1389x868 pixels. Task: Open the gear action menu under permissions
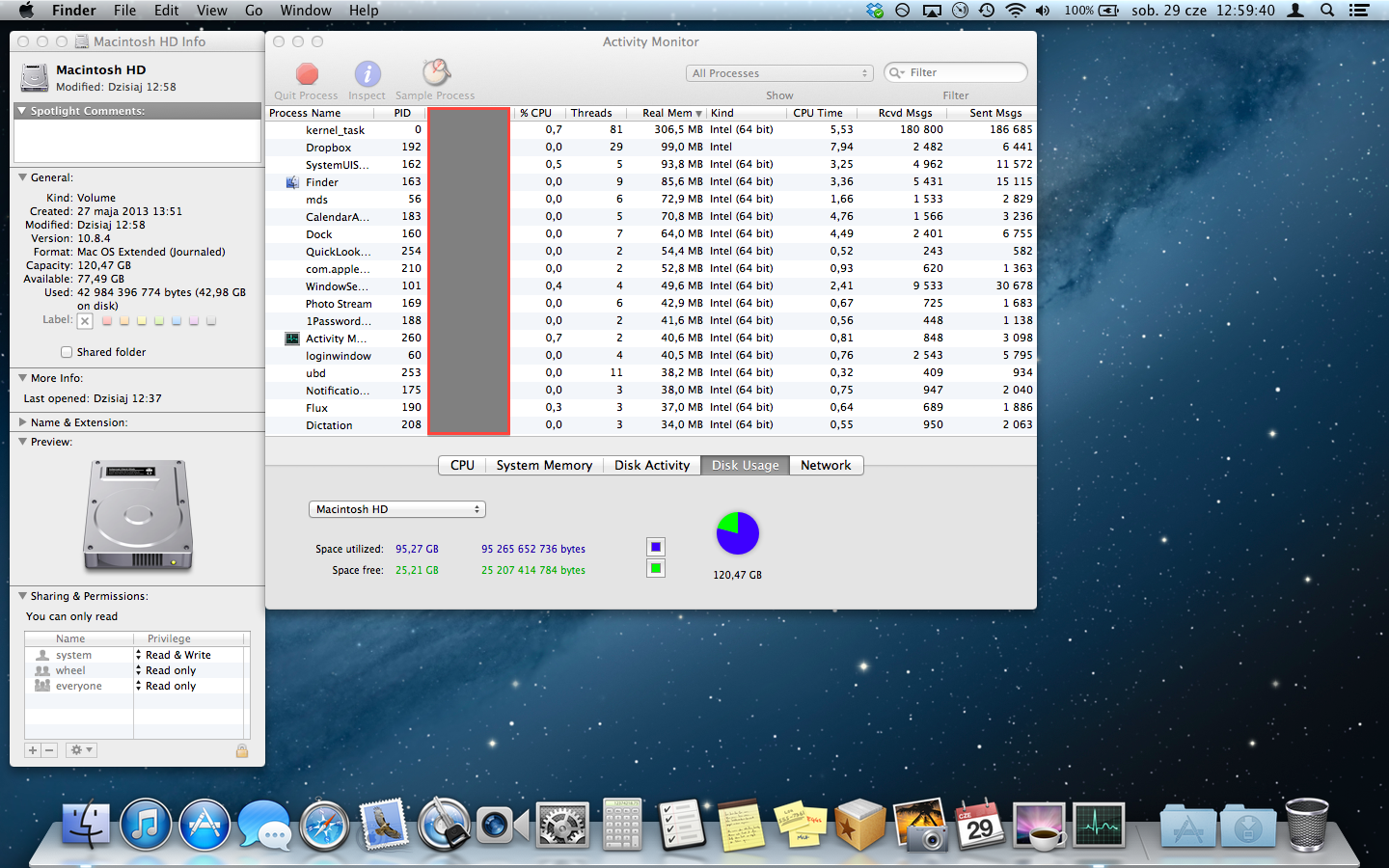coord(81,749)
